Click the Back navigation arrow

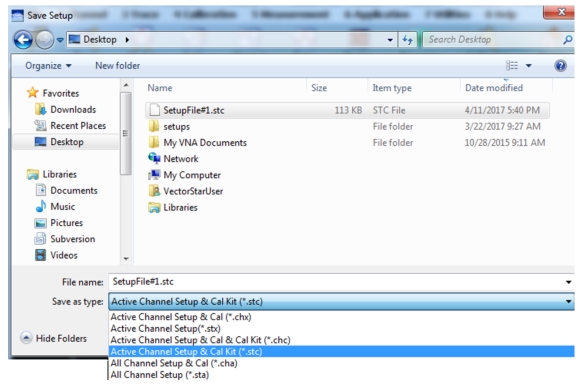point(23,39)
